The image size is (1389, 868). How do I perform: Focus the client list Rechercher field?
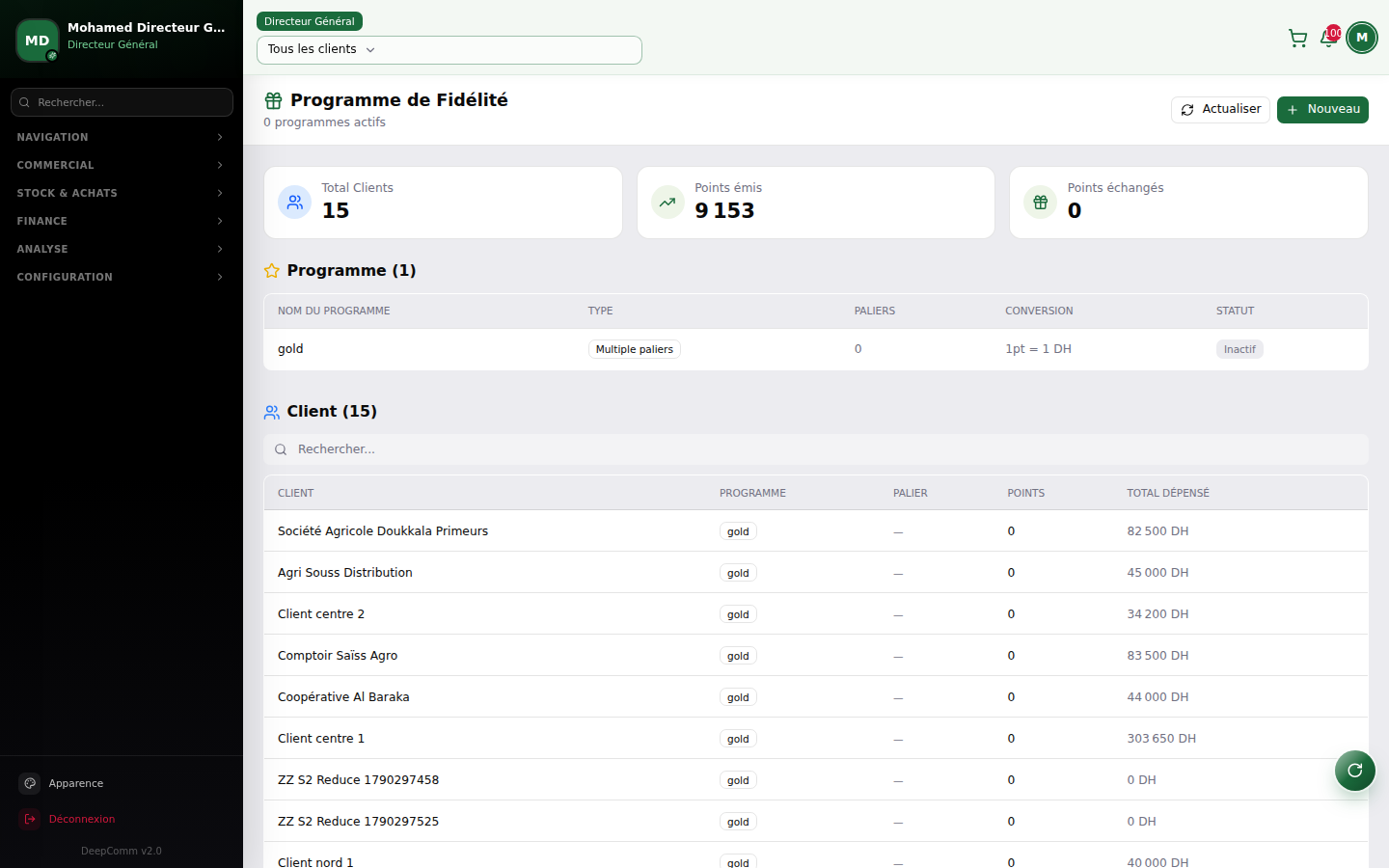(x=816, y=449)
